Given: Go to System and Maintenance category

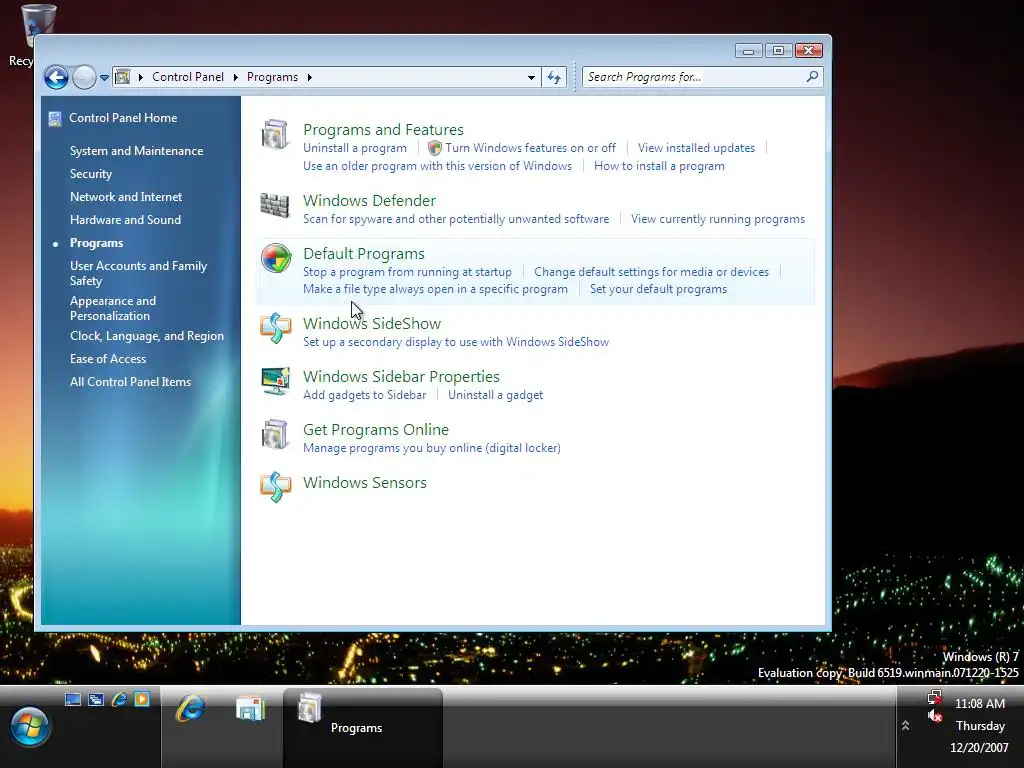Looking at the screenshot, I should point(136,151).
